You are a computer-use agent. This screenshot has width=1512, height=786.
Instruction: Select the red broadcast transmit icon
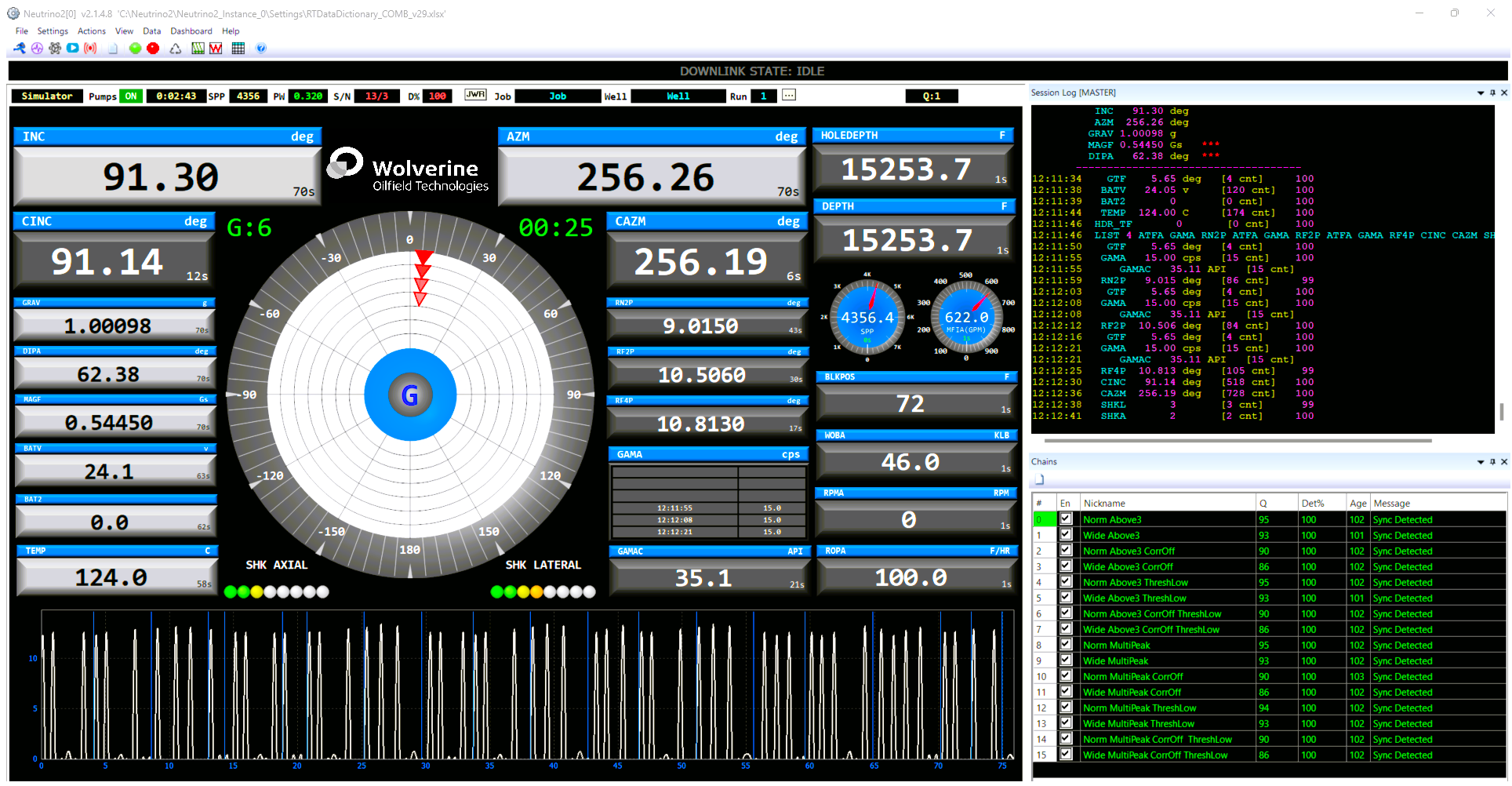click(x=90, y=48)
